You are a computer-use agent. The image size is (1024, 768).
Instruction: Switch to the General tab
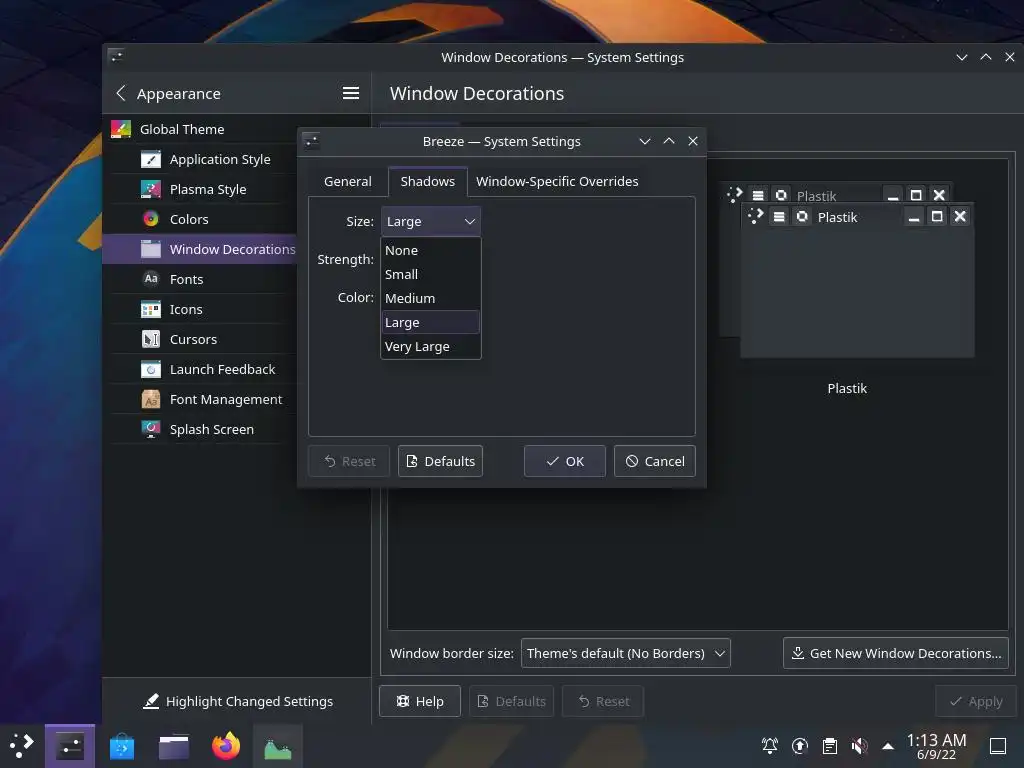(x=347, y=182)
